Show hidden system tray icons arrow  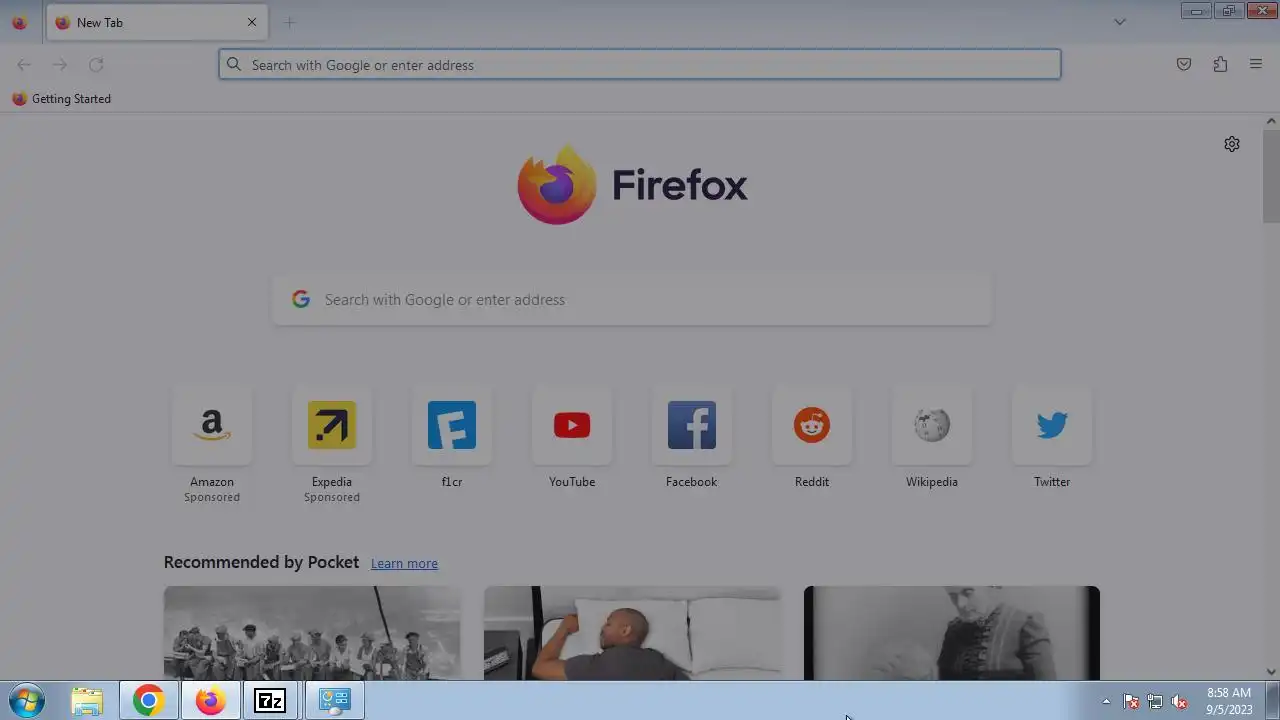click(x=1106, y=701)
